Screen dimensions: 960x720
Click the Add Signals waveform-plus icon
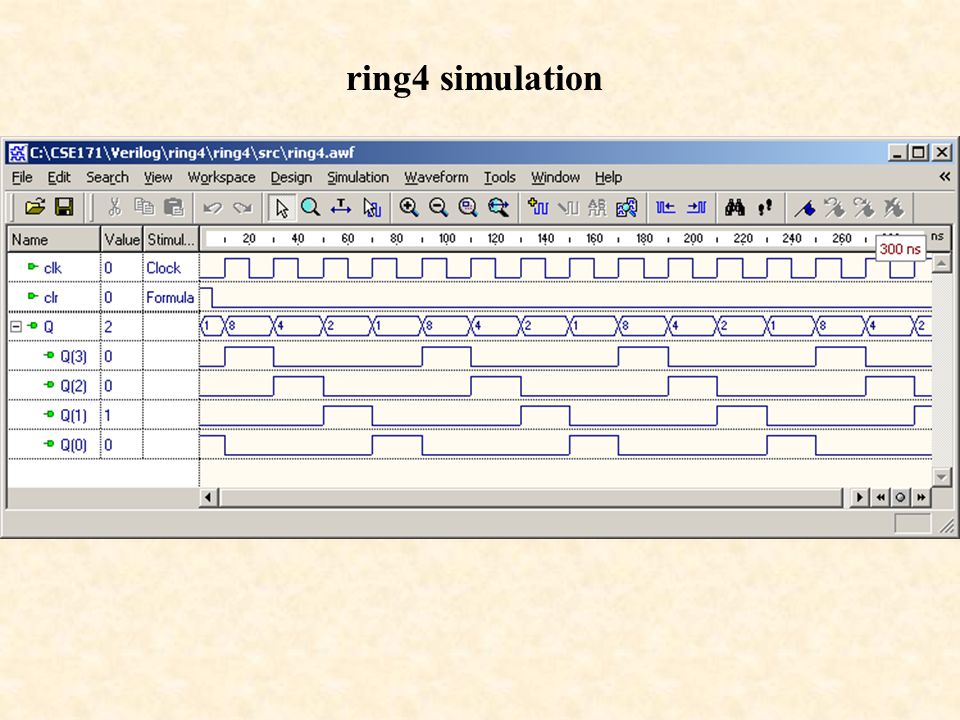tap(538, 208)
